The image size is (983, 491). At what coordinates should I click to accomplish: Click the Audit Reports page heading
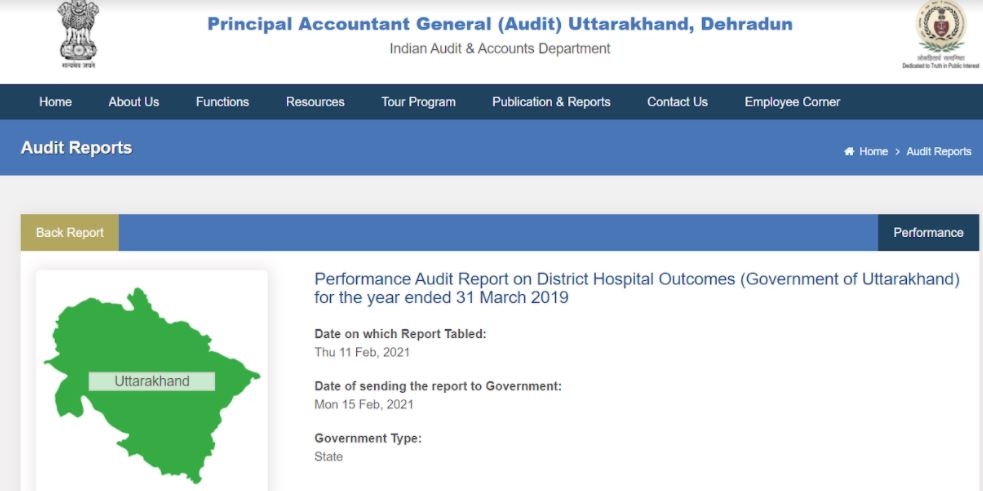[76, 148]
